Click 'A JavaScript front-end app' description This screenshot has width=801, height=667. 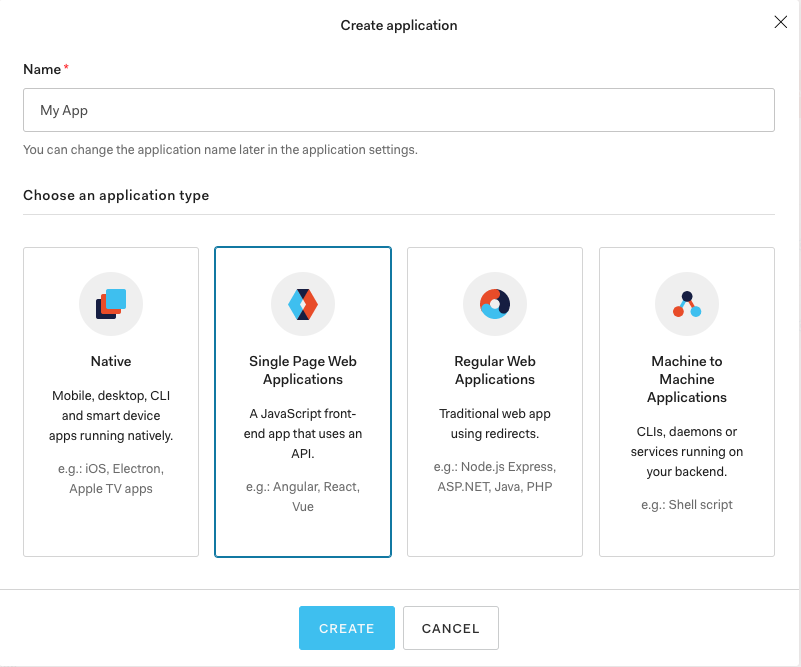click(x=303, y=433)
